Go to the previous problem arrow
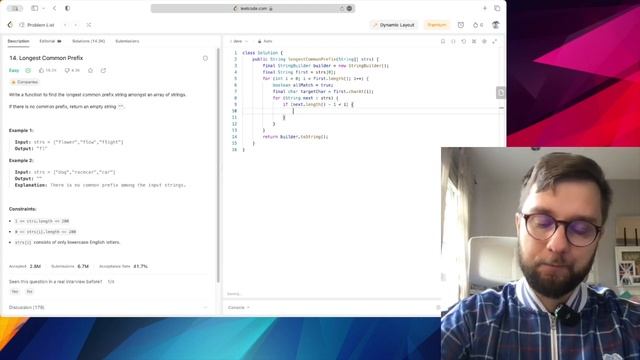The height and width of the screenshot is (360, 640). [x=65, y=25]
